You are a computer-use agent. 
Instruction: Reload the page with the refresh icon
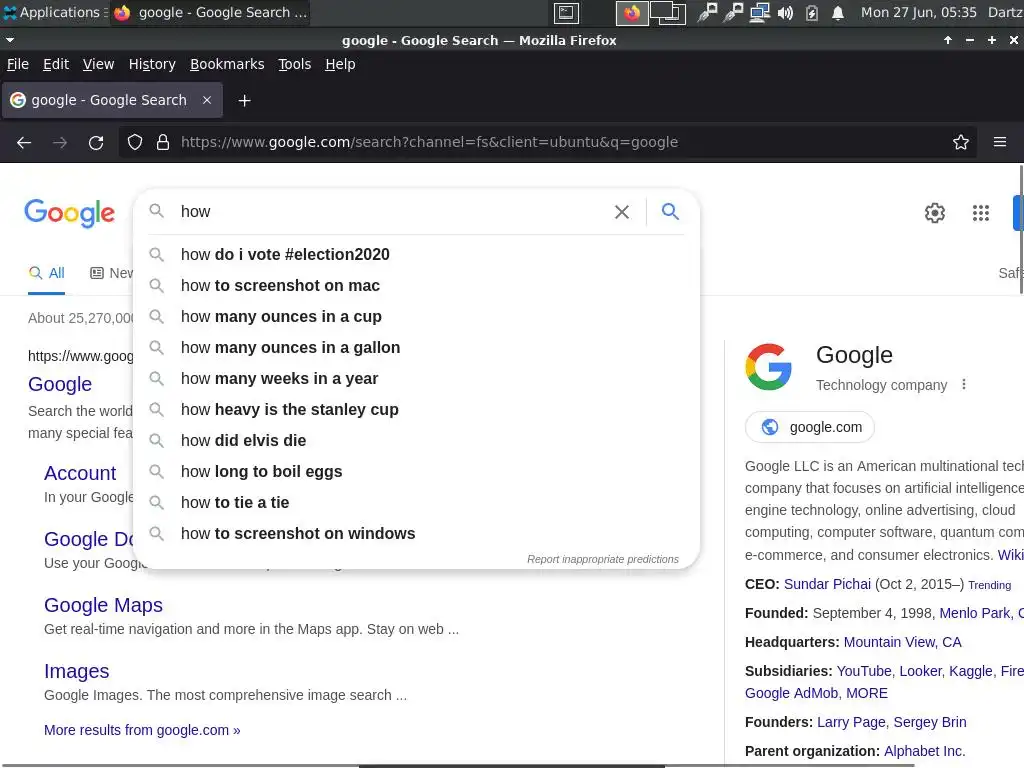coord(96,142)
